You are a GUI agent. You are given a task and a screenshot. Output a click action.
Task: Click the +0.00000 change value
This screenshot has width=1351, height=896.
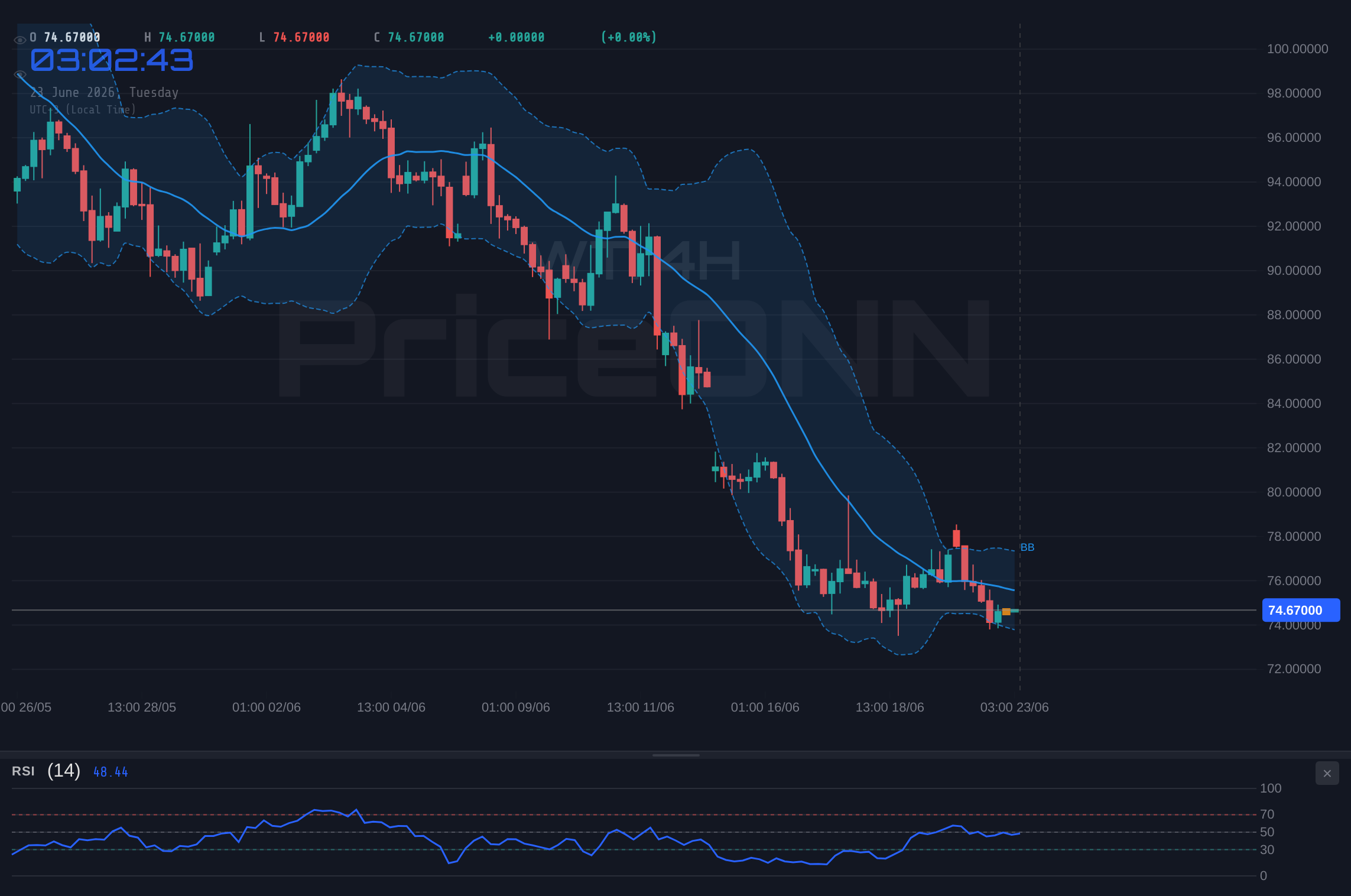pyautogui.click(x=517, y=37)
